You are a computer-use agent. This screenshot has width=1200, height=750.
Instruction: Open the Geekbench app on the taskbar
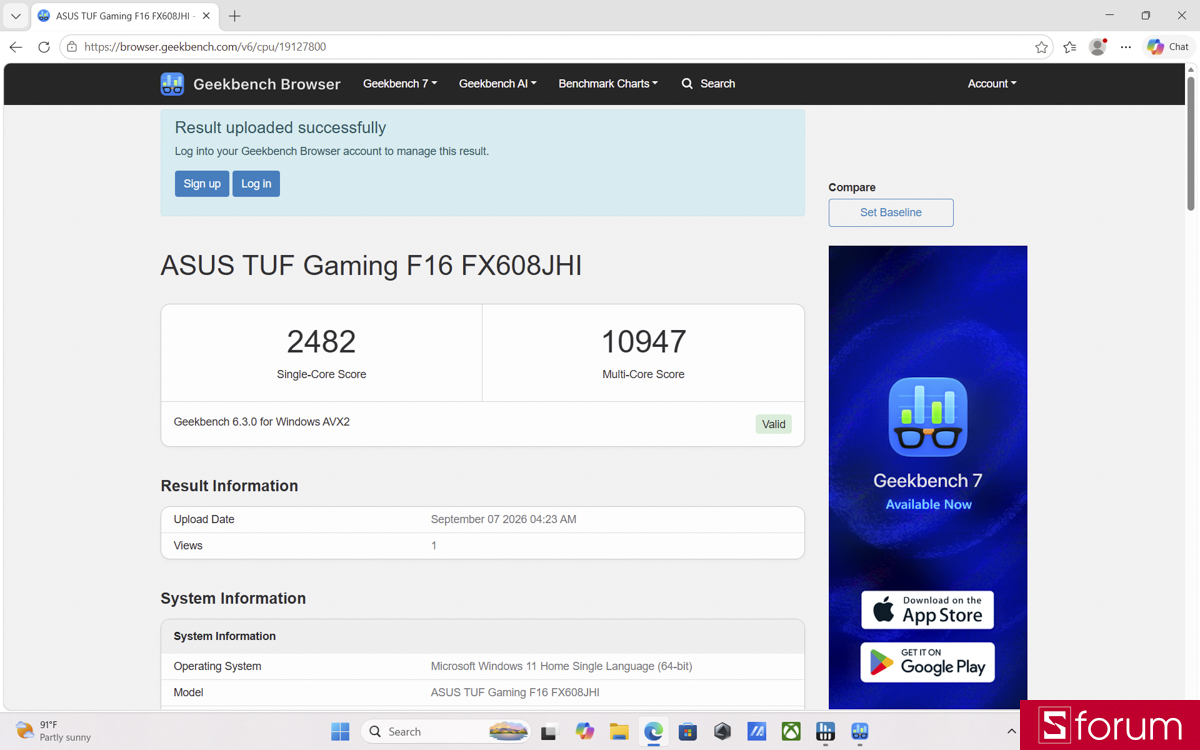[x=860, y=732]
